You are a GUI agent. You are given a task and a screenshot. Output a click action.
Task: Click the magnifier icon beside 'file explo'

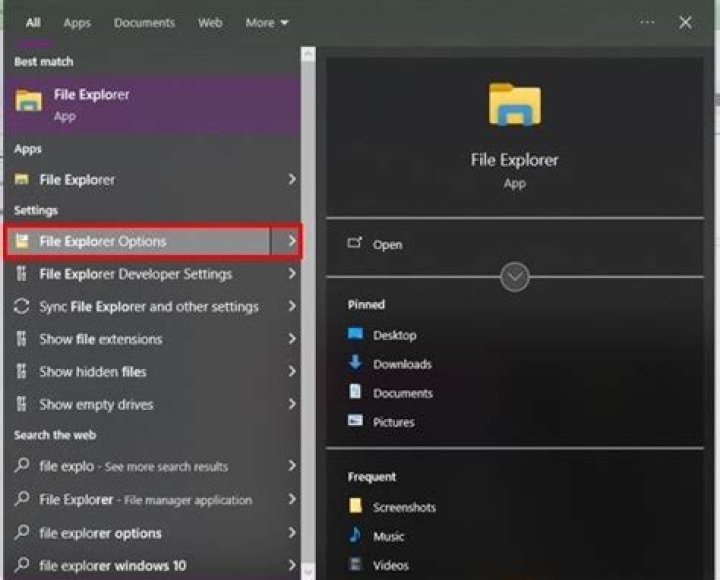22,465
